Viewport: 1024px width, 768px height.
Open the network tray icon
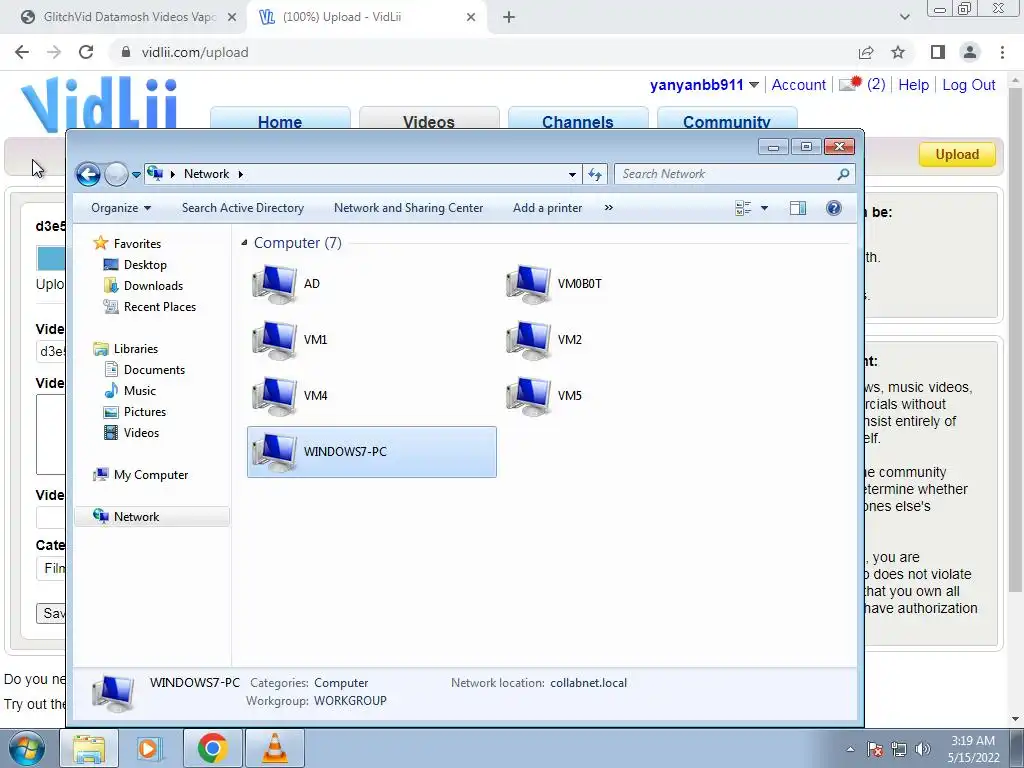(899, 750)
